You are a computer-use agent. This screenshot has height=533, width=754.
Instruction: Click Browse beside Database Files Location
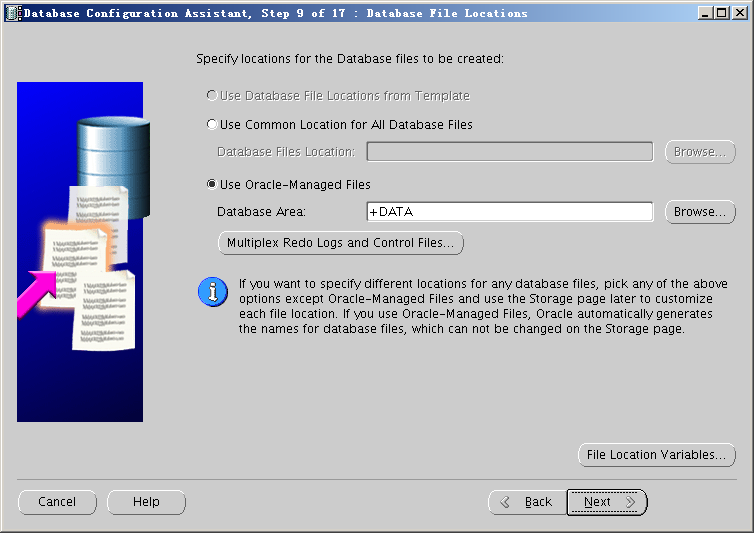tap(700, 152)
